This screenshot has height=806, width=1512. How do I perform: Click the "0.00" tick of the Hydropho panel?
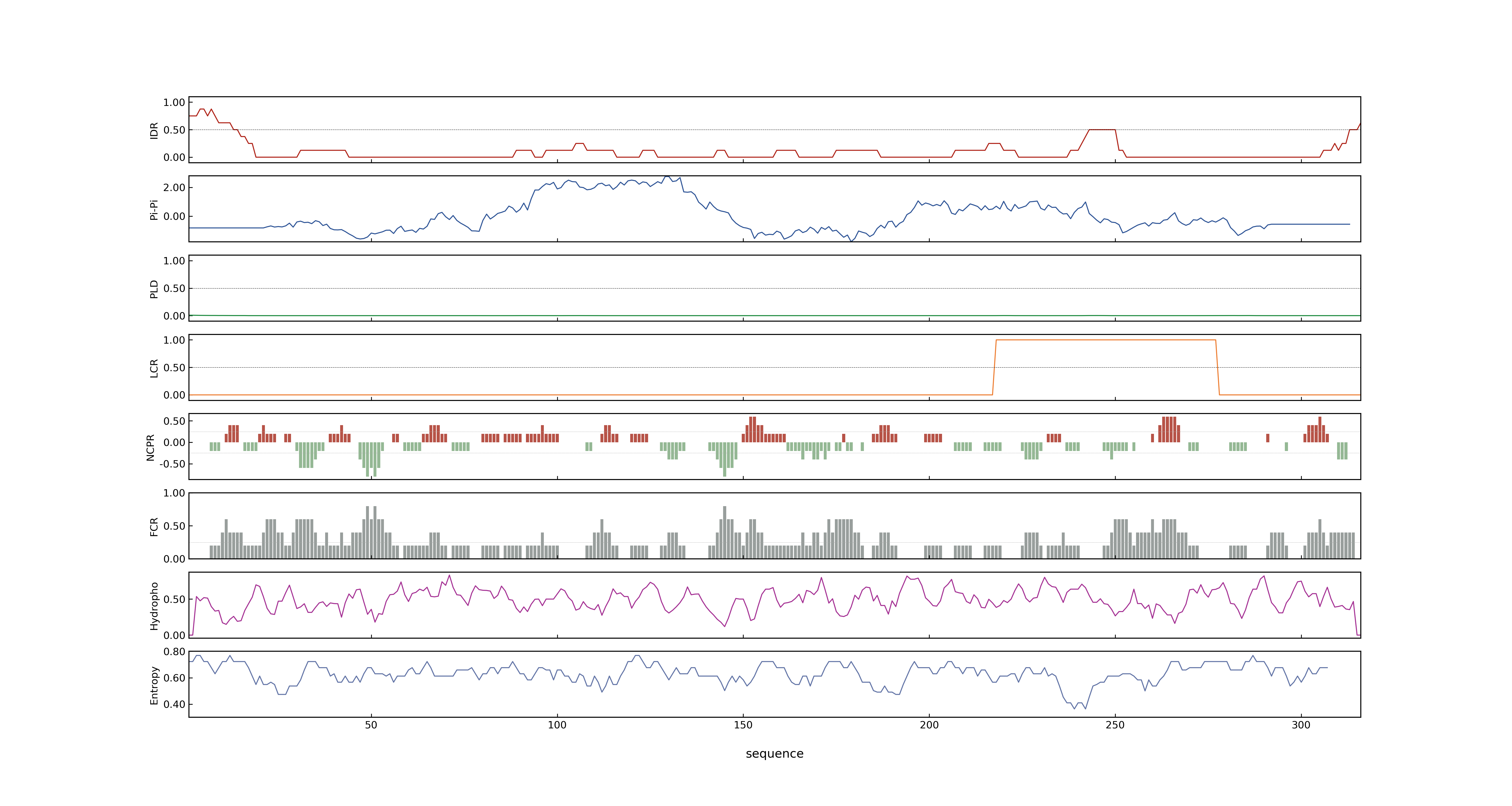pos(174,635)
